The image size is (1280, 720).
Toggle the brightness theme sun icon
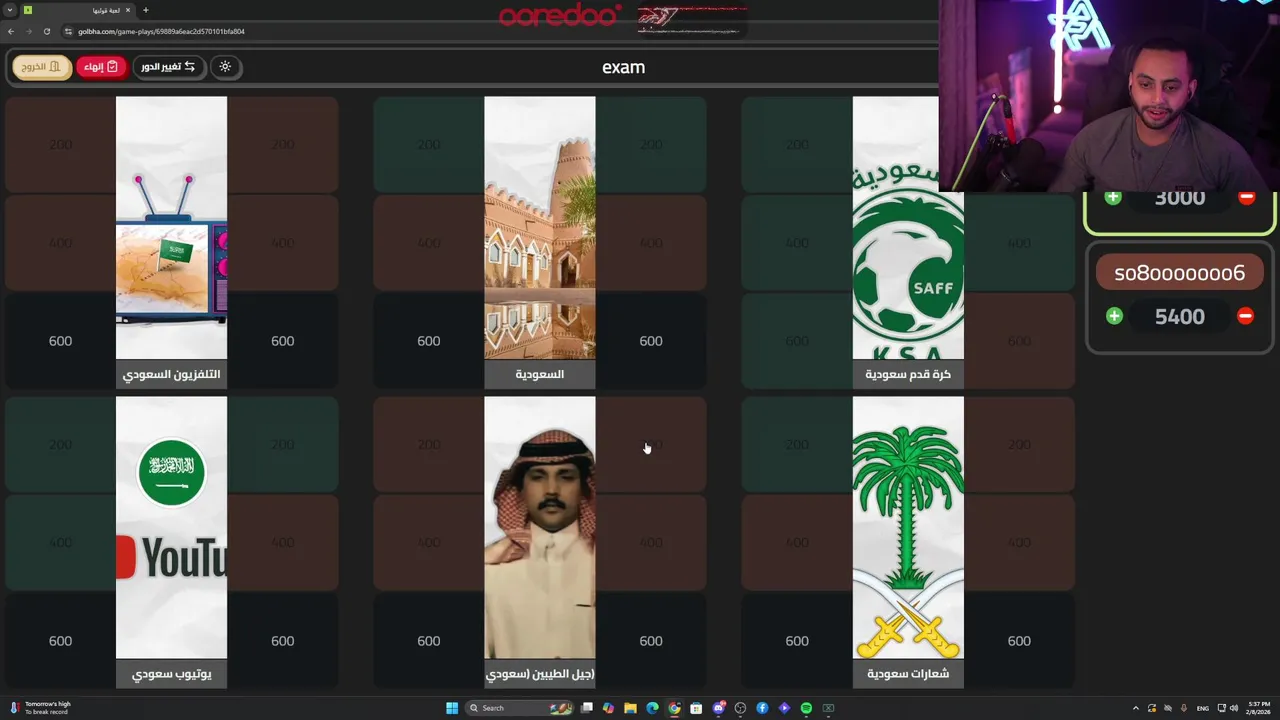click(225, 67)
